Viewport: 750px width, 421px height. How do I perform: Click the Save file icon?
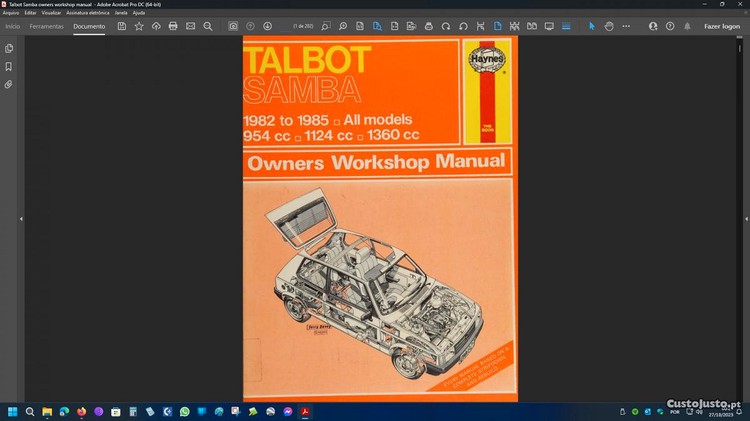(x=122, y=26)
